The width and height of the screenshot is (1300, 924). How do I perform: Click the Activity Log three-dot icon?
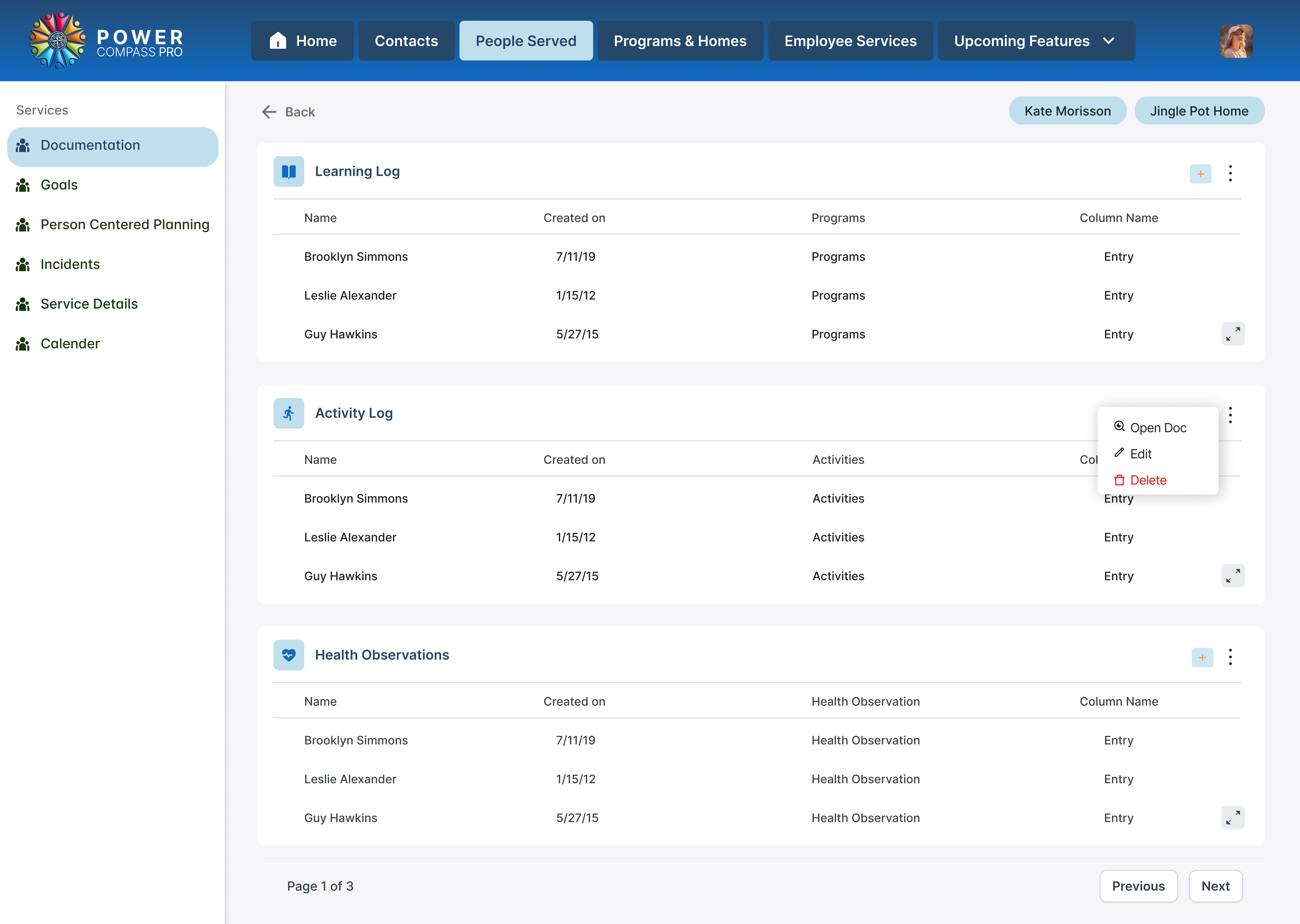[1230, 415]
